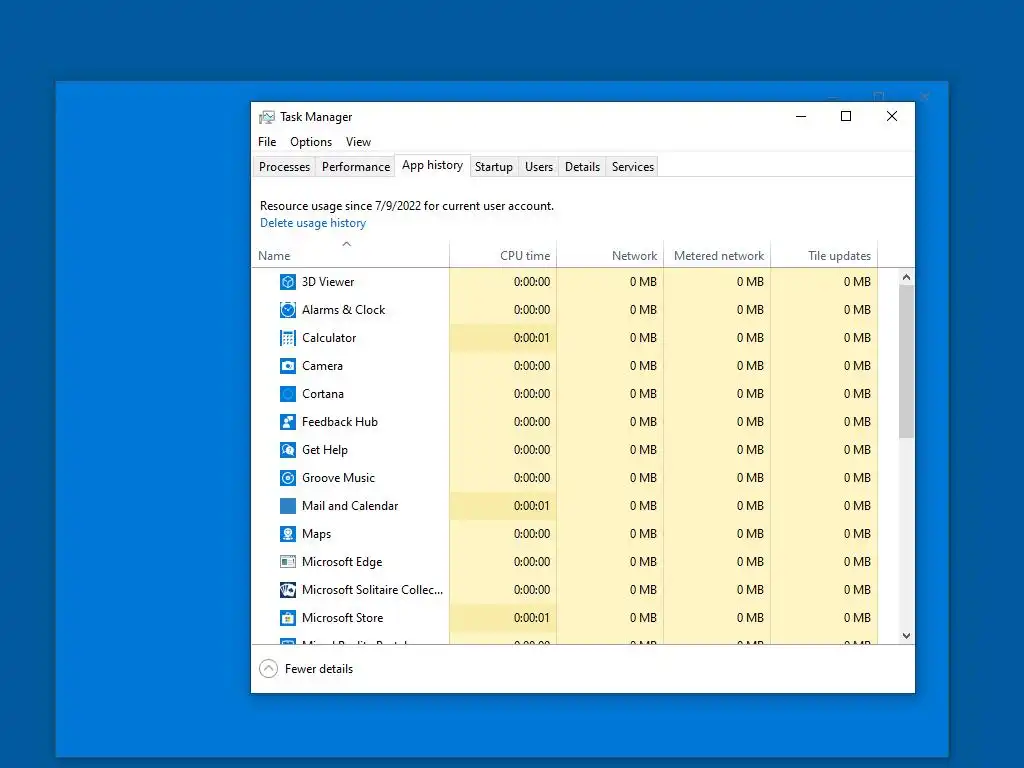
Task: Switch to the Startup tab
Action: click(494, 167)
